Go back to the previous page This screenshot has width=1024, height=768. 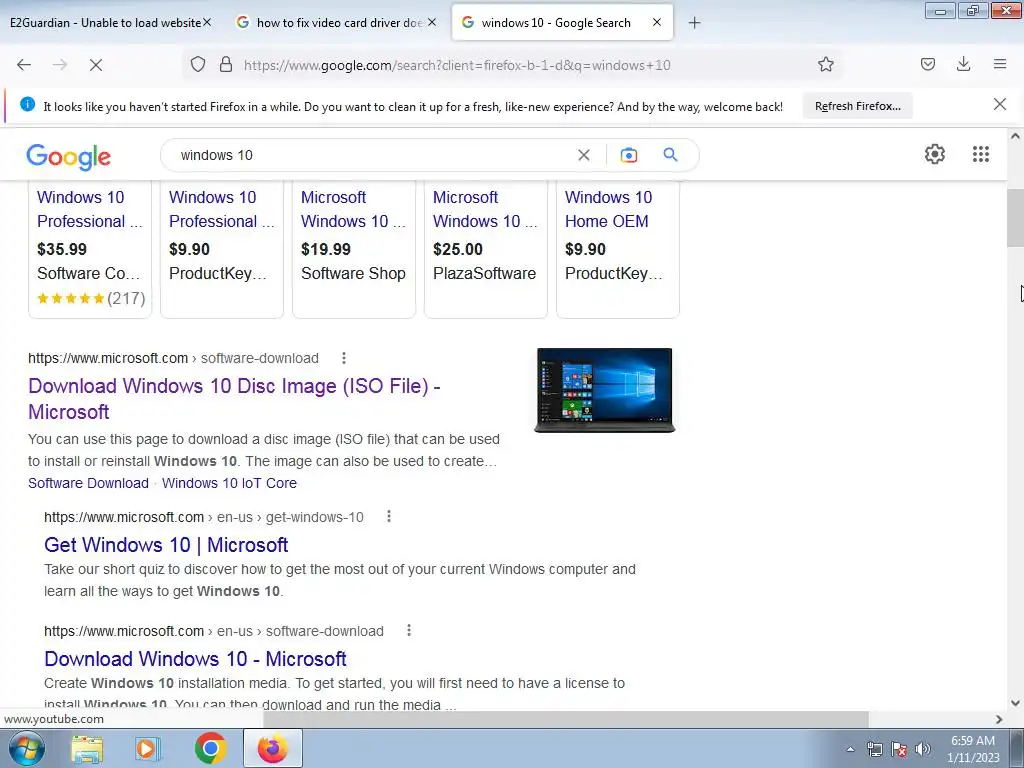(24, 65)
